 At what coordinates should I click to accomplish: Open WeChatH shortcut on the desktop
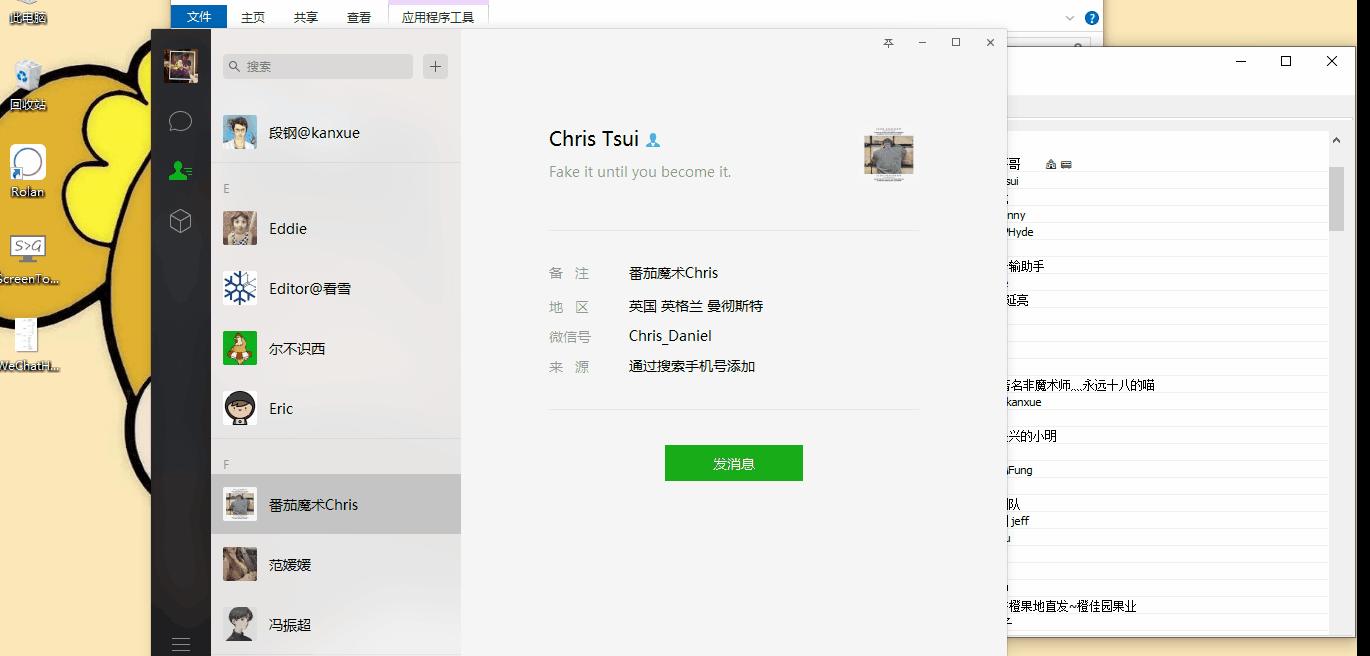tap(25, 335)
